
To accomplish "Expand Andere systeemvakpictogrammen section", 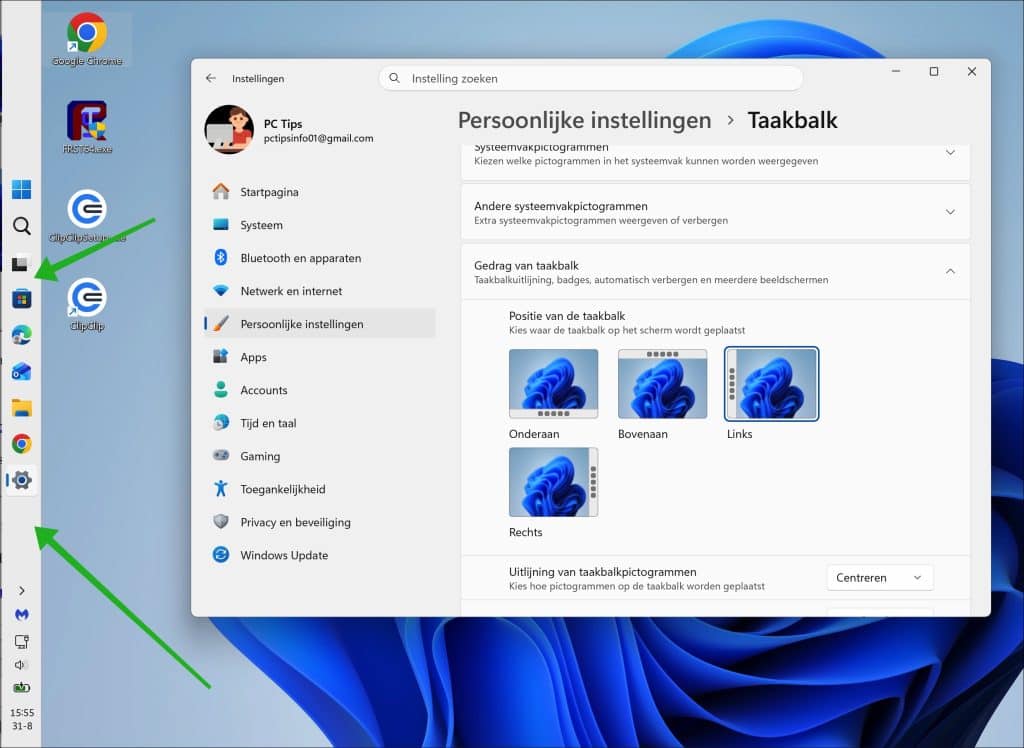I will pyautogui.click(x=715, y=212).
